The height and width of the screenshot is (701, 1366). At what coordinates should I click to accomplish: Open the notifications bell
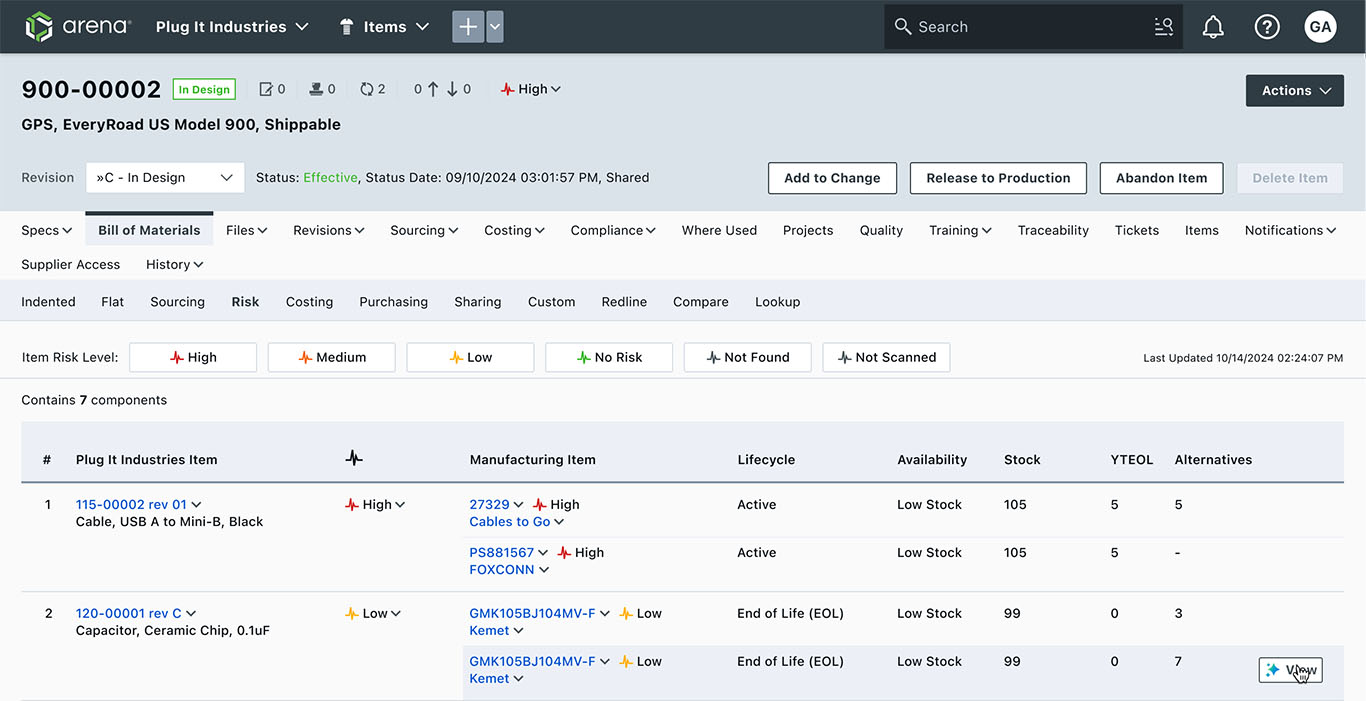pos(1213,27)
